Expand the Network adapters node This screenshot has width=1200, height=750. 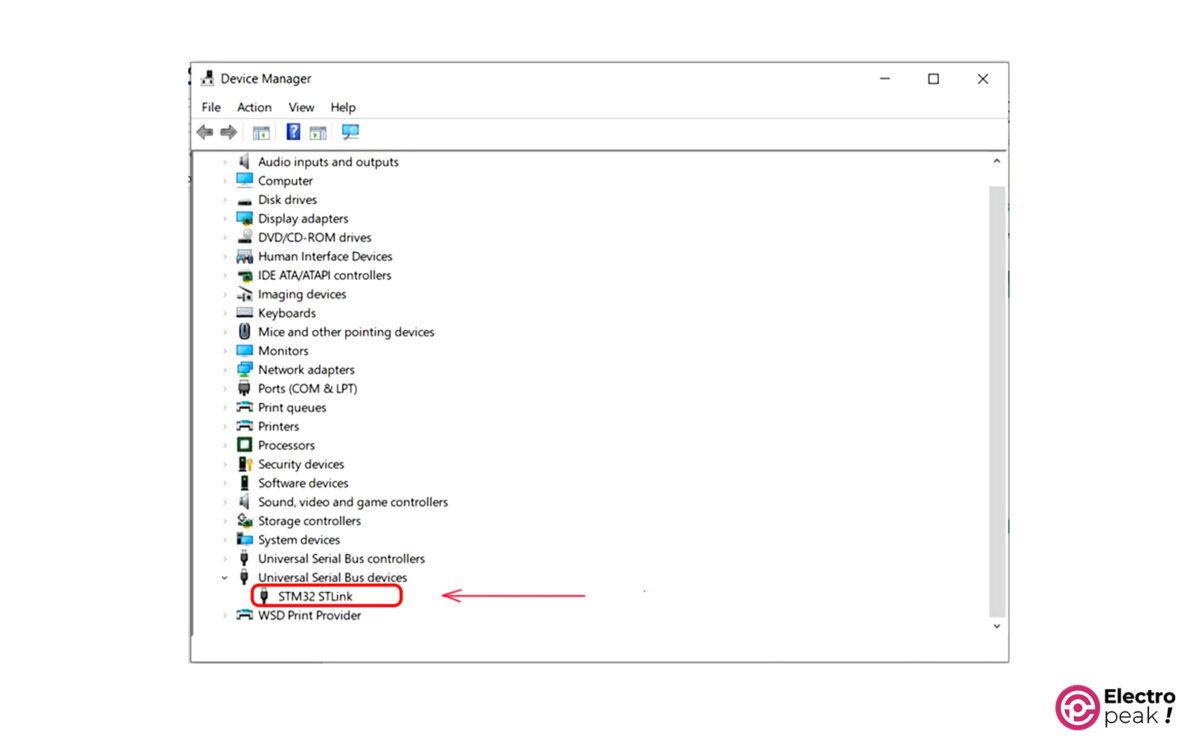pos(225,370)
